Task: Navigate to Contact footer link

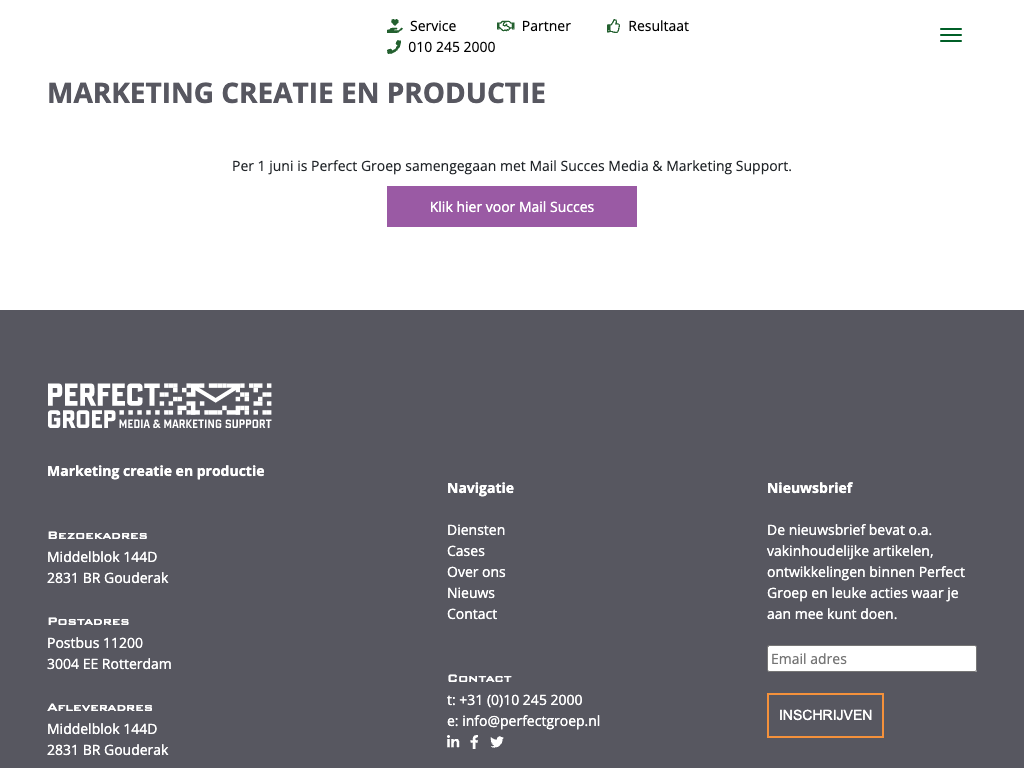Action: [x=472, y=614]
